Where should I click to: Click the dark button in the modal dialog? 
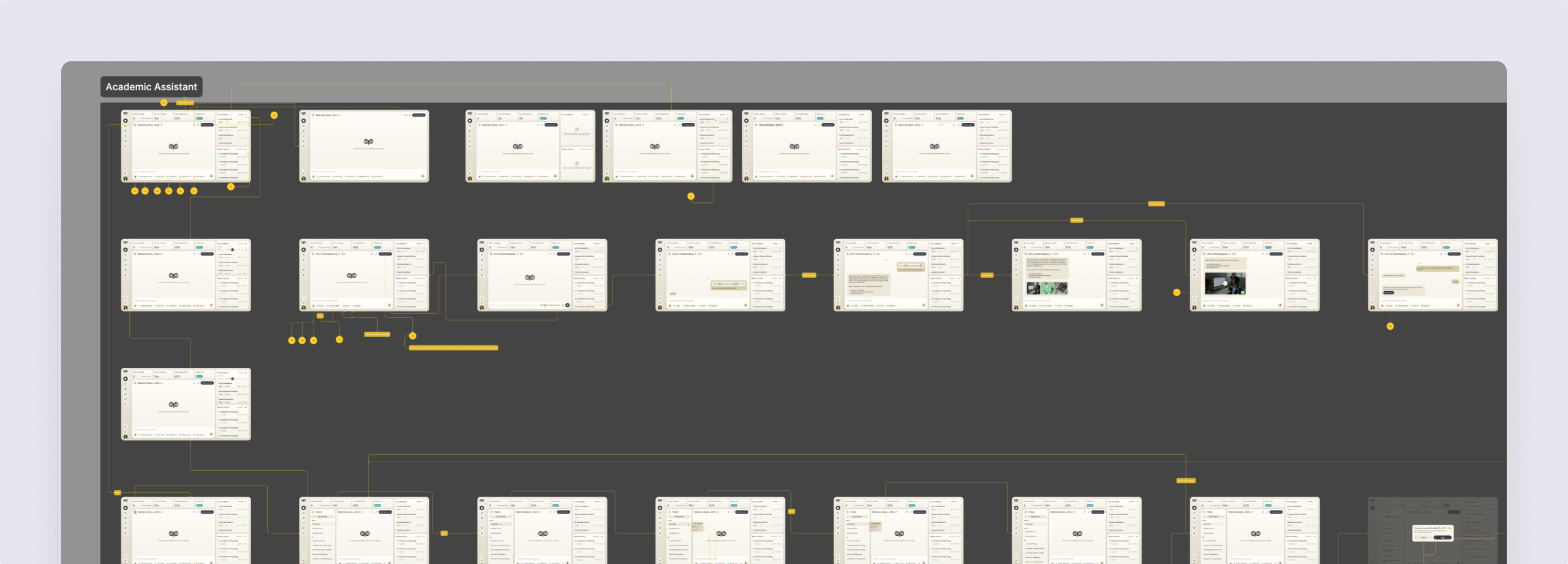[1442, 538]
